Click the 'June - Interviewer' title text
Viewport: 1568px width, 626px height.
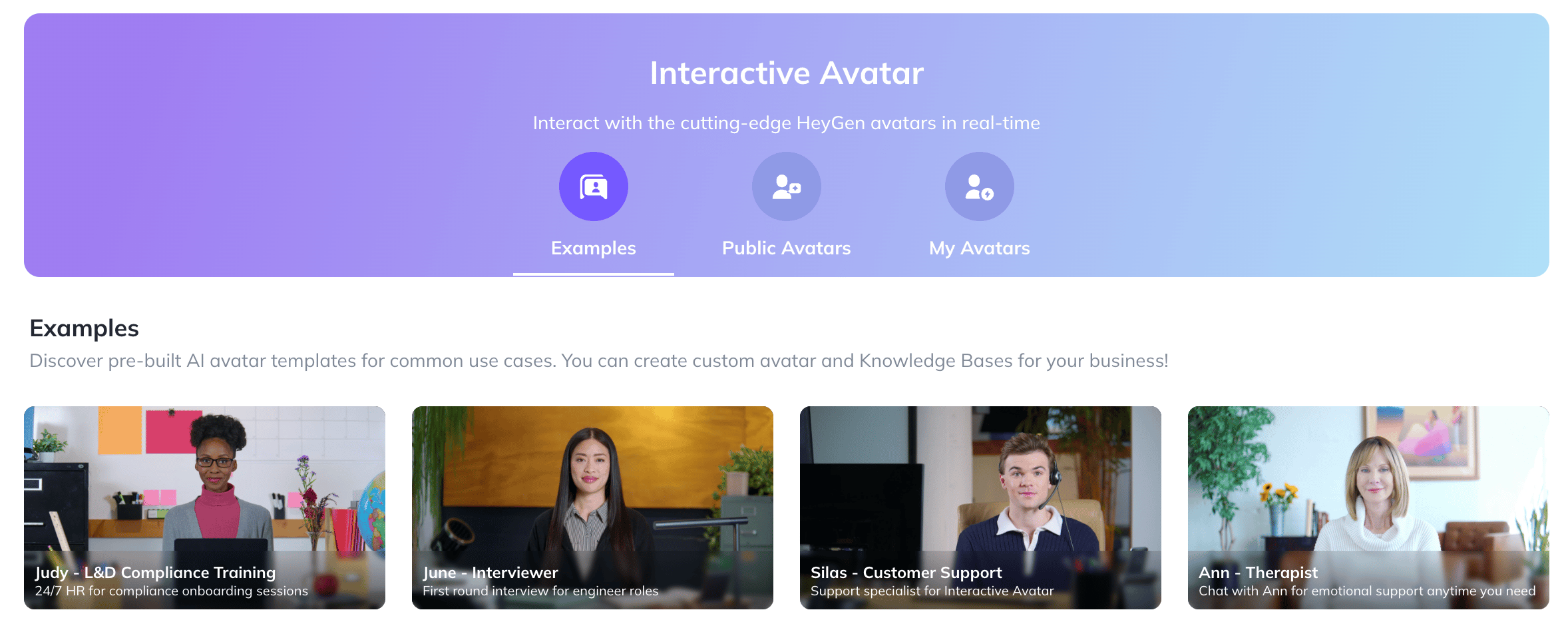(490, 572)
